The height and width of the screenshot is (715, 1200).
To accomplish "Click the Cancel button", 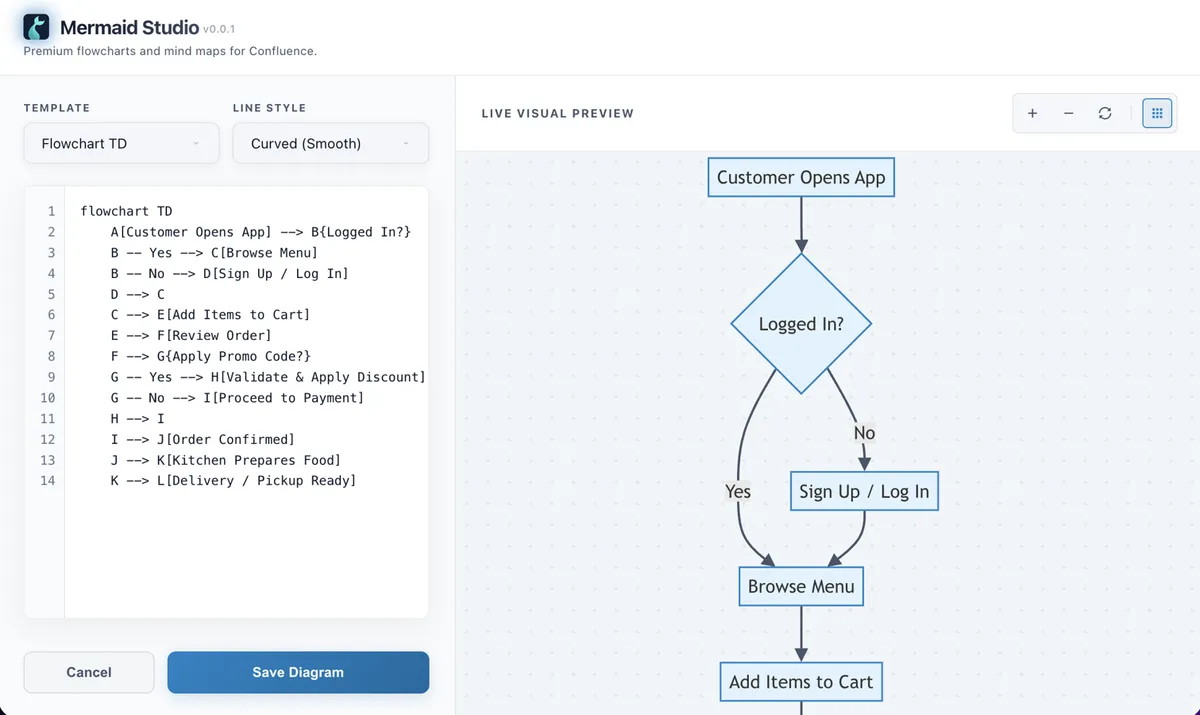I will (x=89, y=672).
